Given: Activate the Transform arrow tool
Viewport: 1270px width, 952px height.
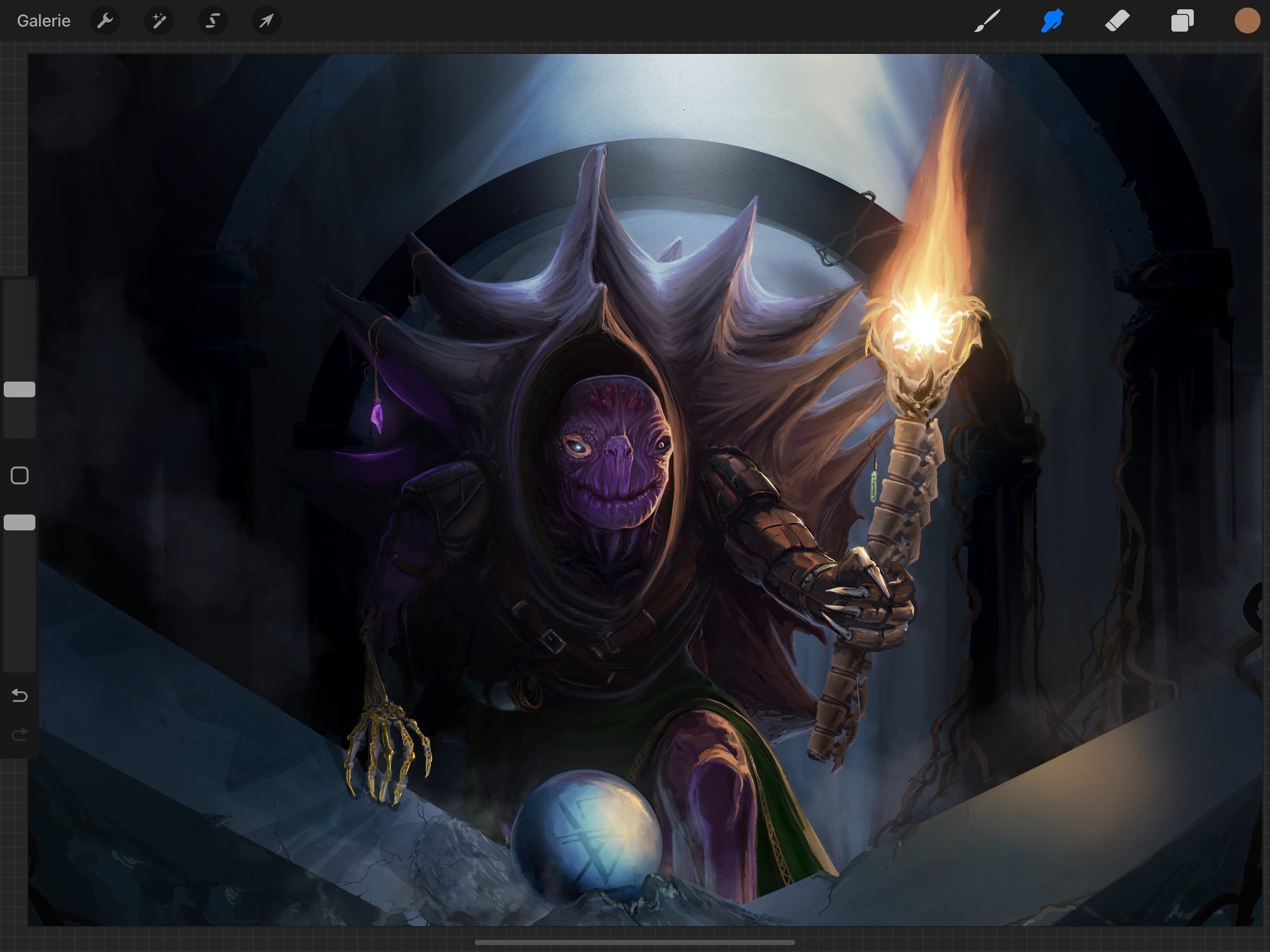Looking at the screenshot, I should pos(266,21).
